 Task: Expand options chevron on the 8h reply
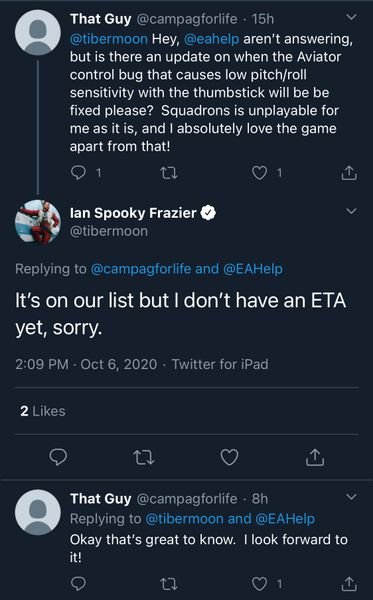click(351, 497)
